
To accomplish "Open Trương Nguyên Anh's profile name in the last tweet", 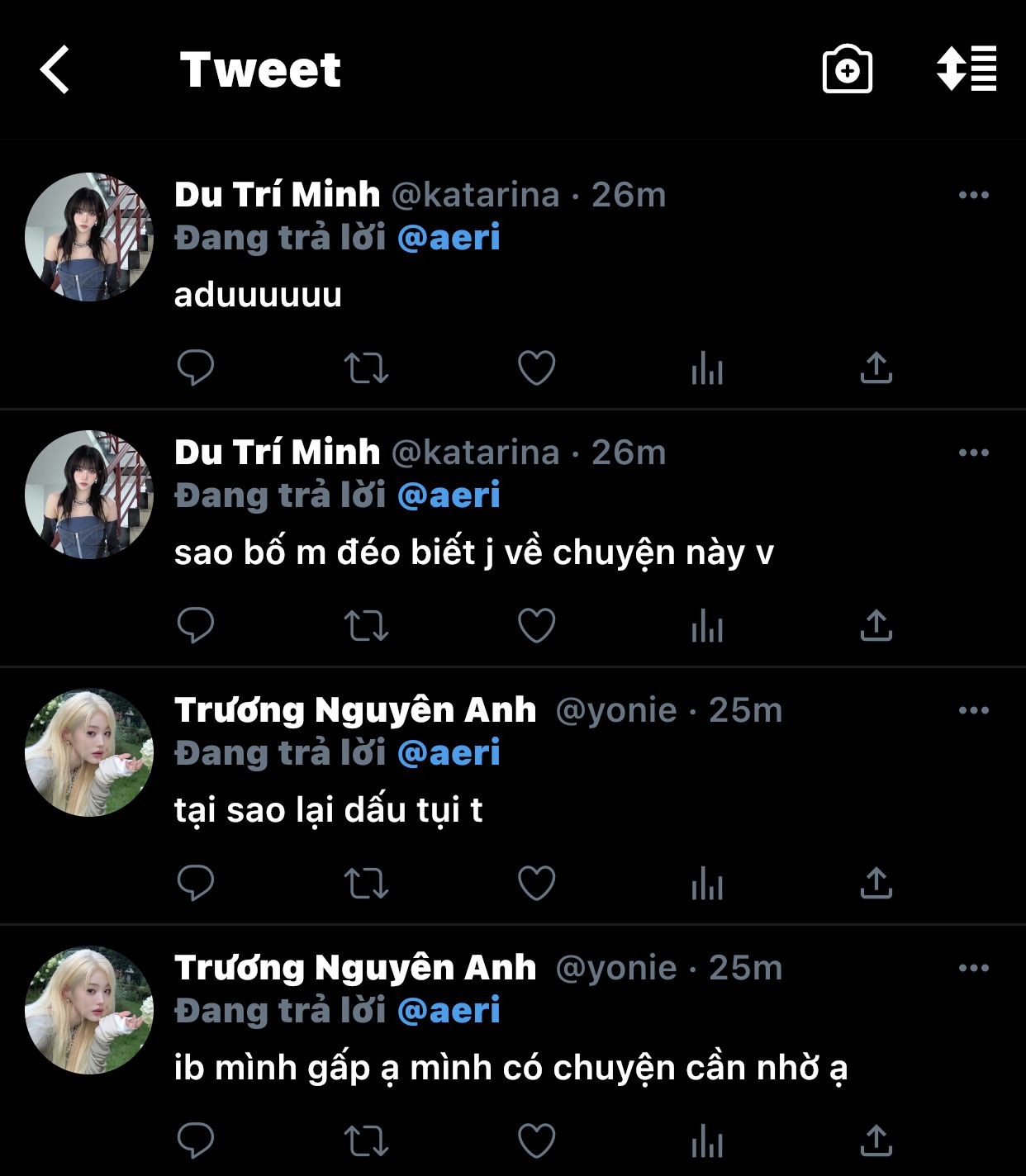I will coord(355,967).
